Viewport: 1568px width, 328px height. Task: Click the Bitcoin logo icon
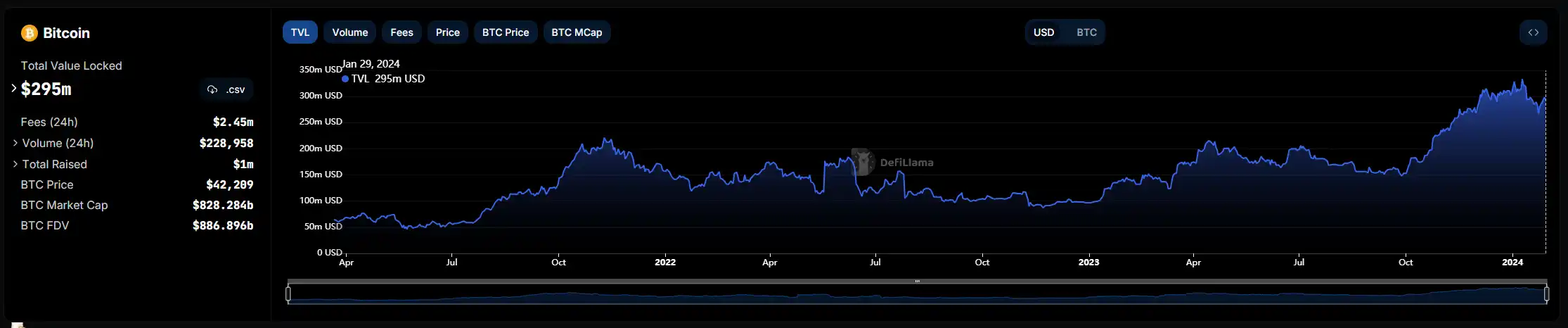pyautogui.click(x=29, y=33)
